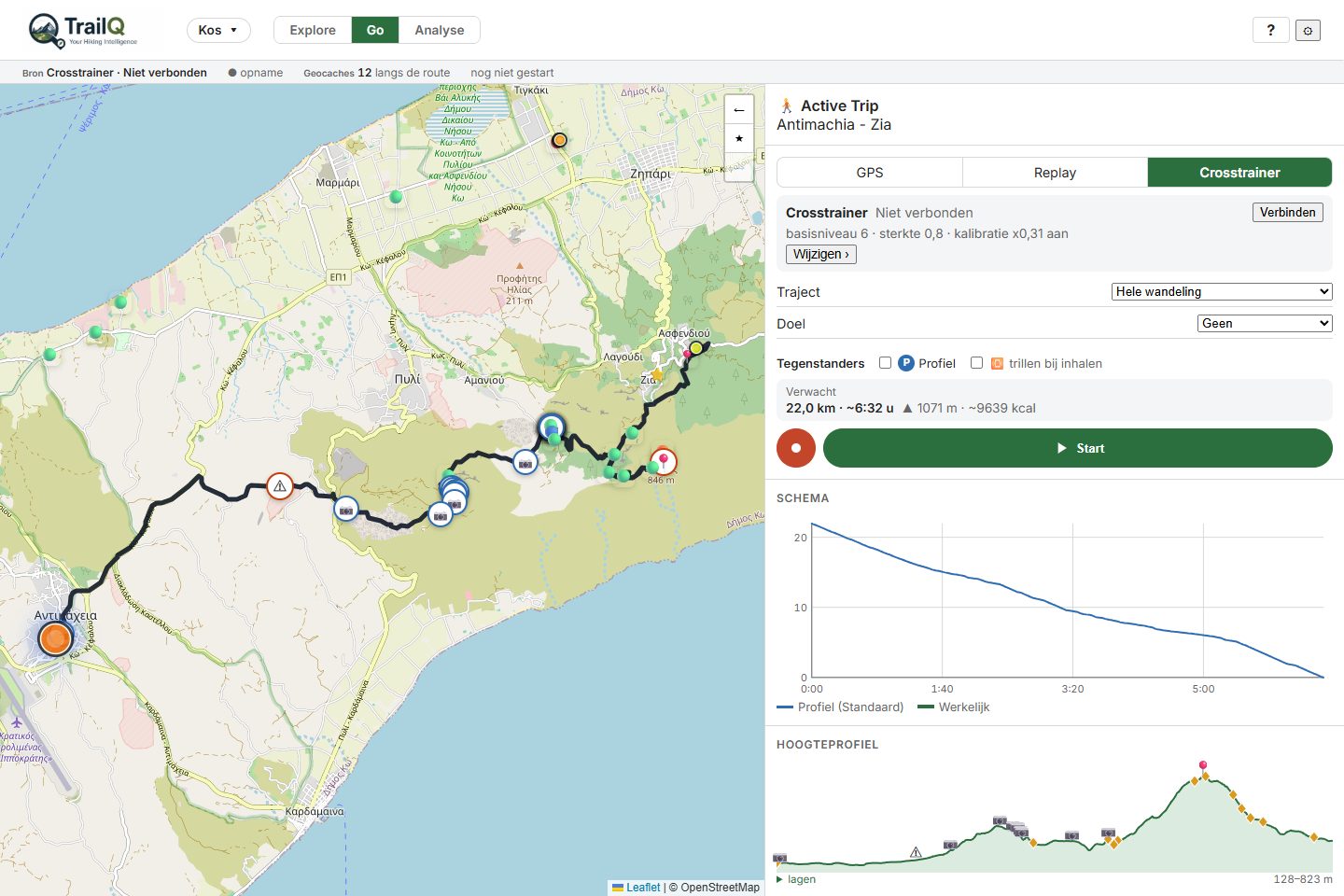The image size is (1344, 896).
Task: Open the settings gear button
Action: 1308,31
